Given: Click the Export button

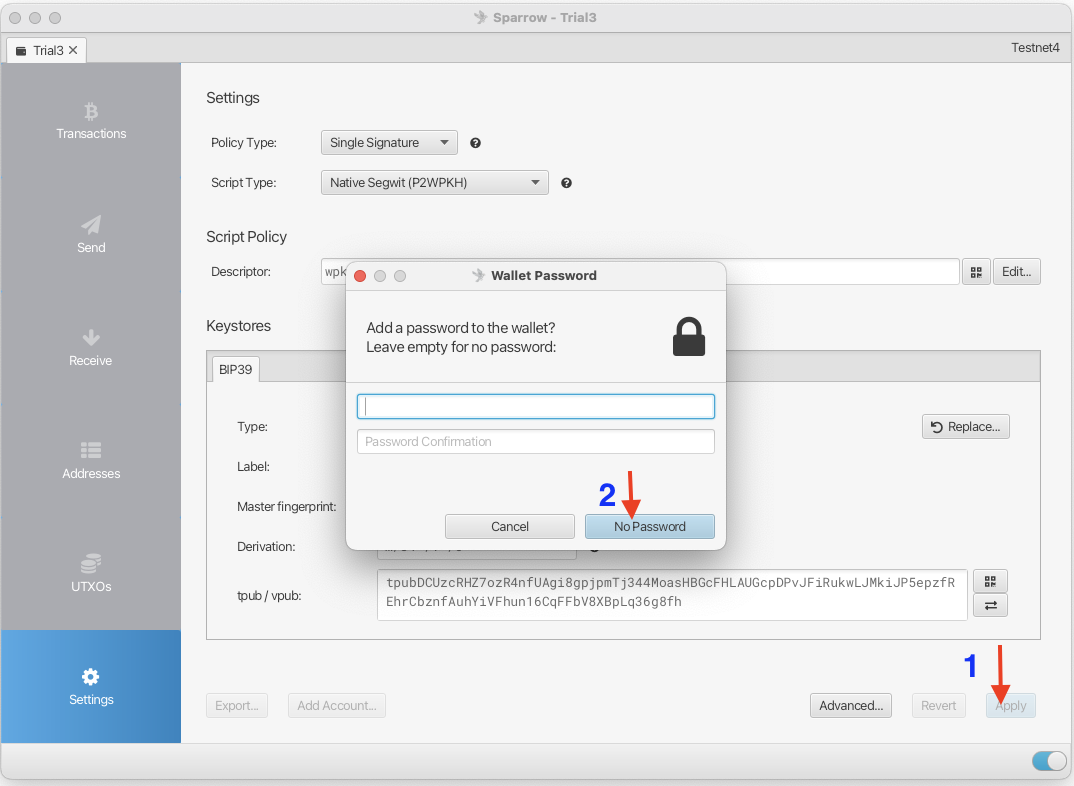Looking at the screenshot, I should pyautogui.click(x=237, y=705).
